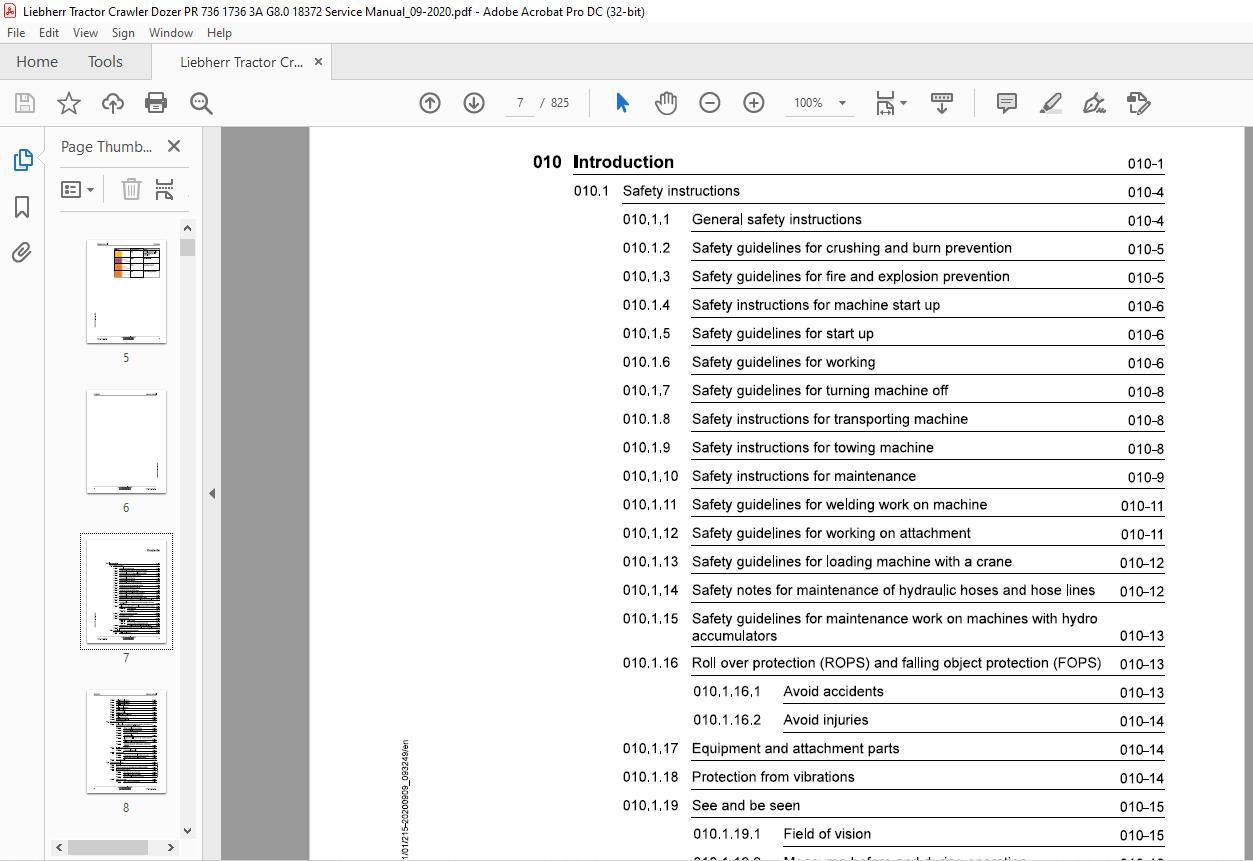This screenshot has width=1253, height=861.
Task: Open the Edit menu
Action: tap(49, 33)
